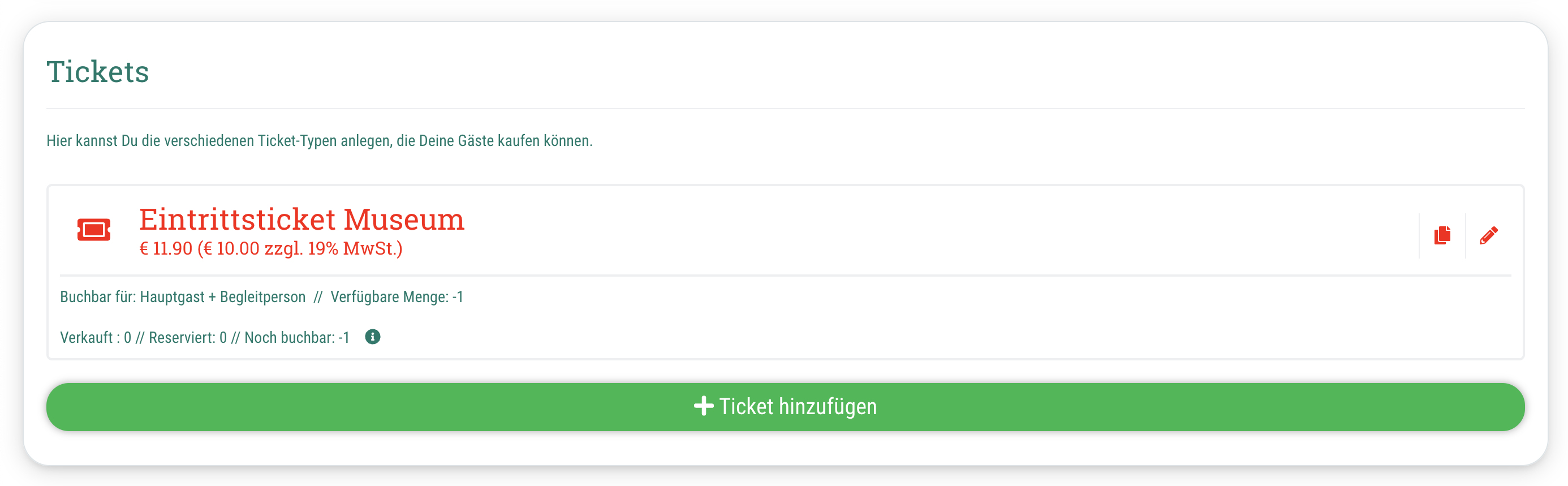1568x486 pixels.
Task: Open the Eintrittsticket Museum title
Action: tap(301, 220)
